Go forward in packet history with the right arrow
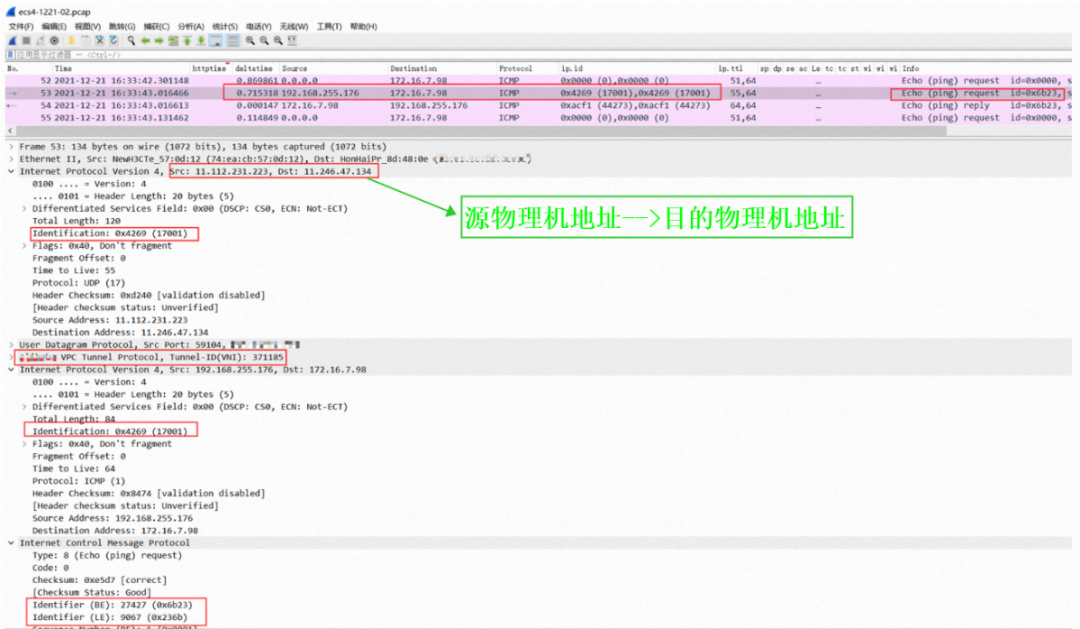Screen dimensions: 1080x629 (159, 41)
